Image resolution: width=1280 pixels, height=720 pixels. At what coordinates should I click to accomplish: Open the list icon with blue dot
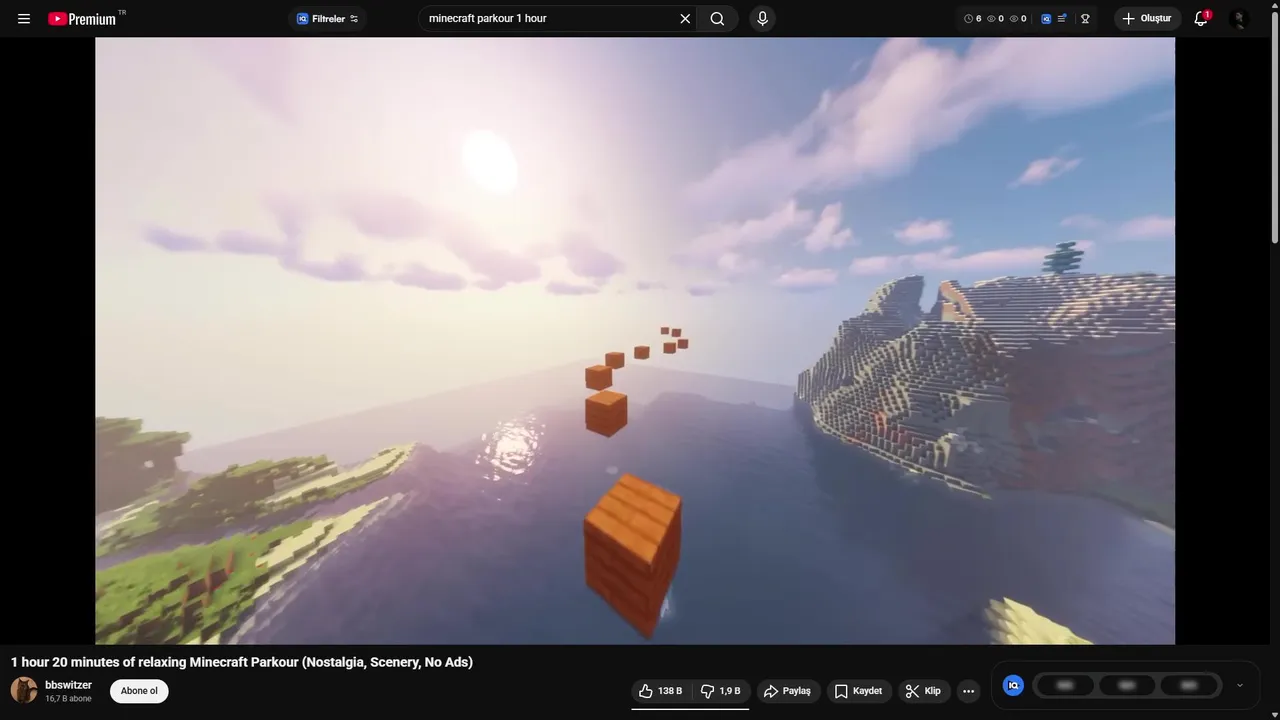pyautogui.click(x=1062, y=19)
